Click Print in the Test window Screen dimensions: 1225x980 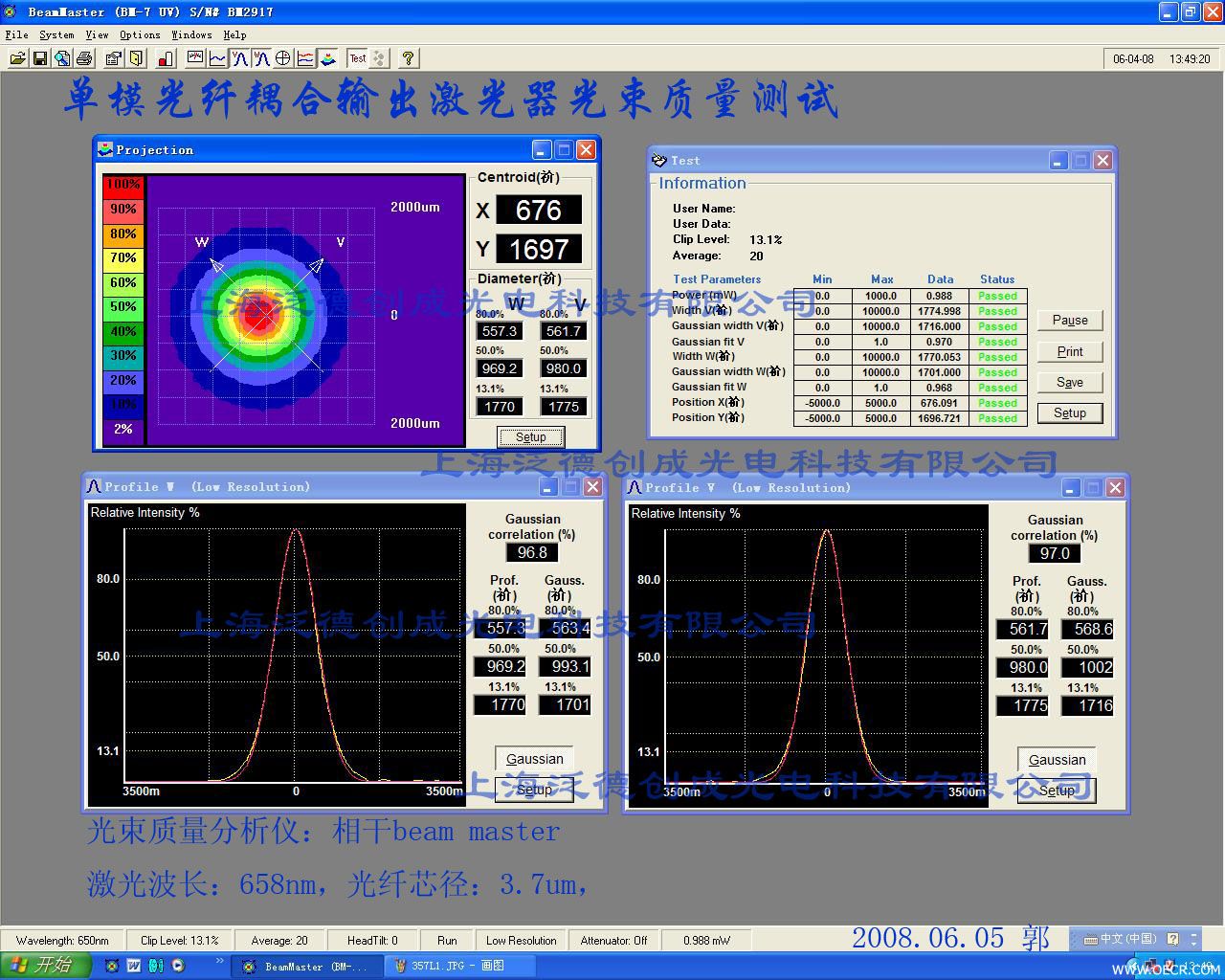click(1070, 351)
